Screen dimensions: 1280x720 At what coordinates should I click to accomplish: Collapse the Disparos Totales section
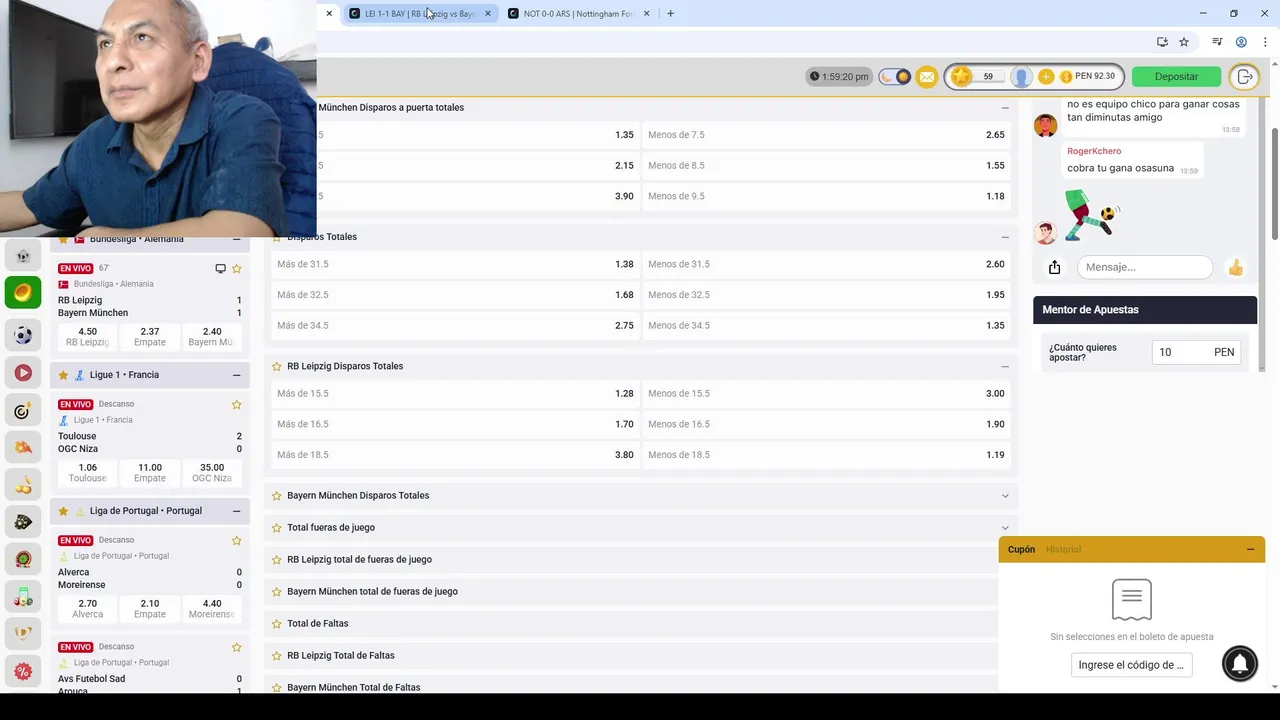tap(1005, 237)
